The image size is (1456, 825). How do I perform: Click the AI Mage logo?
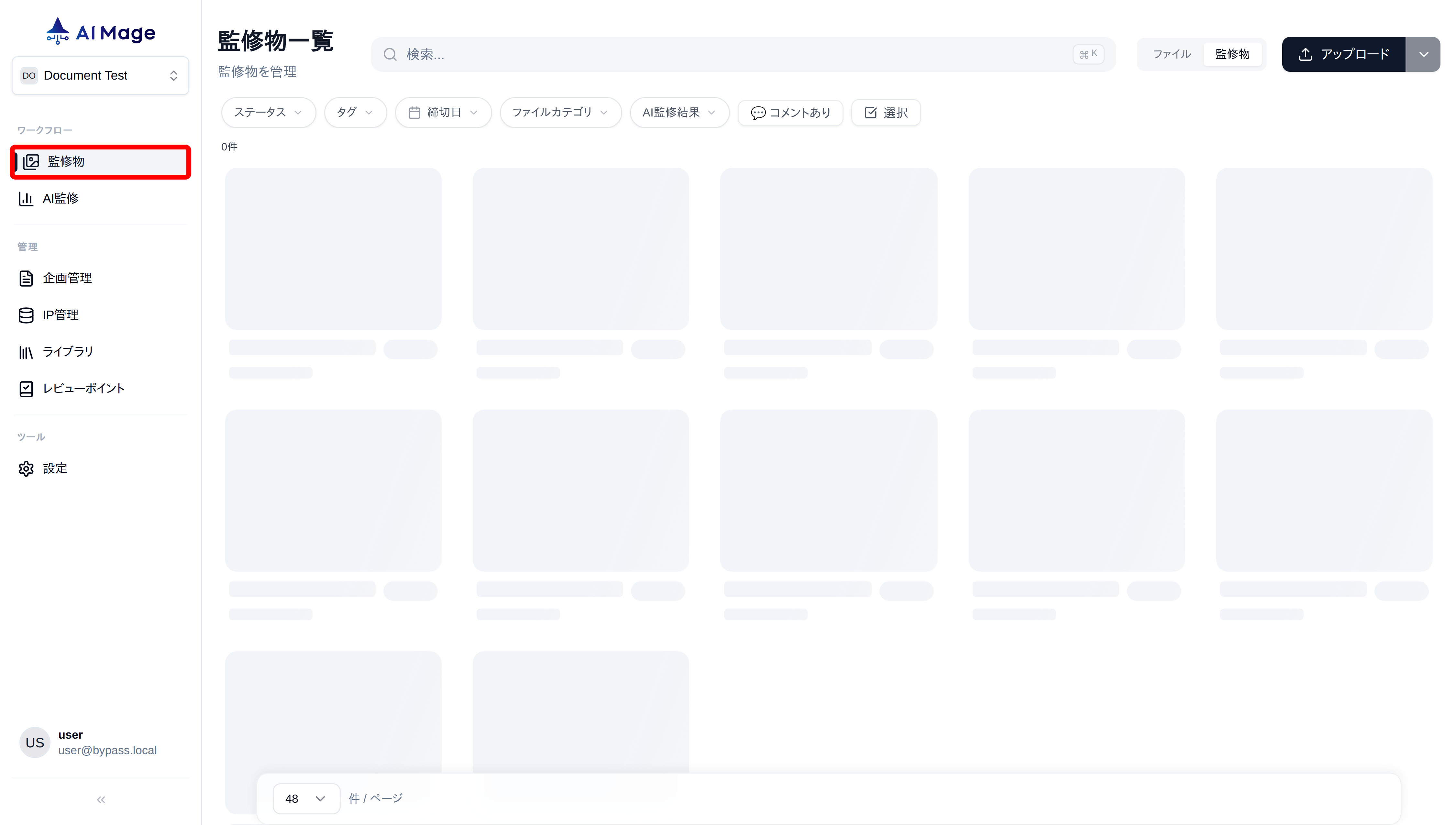pyautogui.click(x=101, y=32)
